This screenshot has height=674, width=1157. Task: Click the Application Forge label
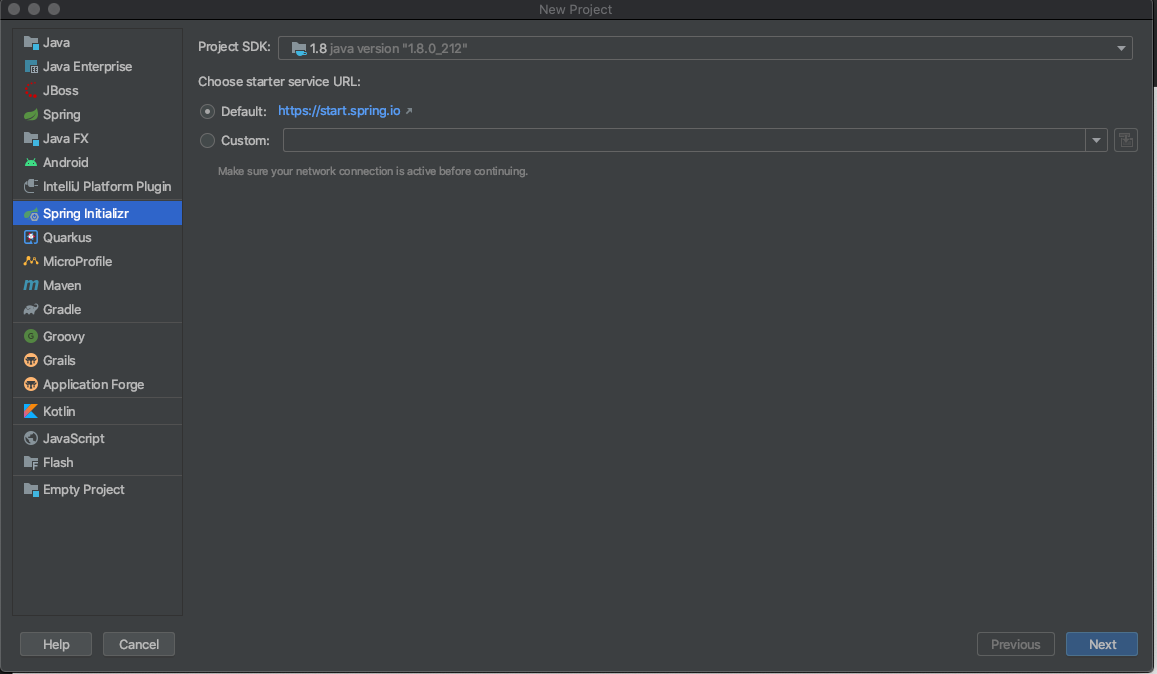pos(93,385)
